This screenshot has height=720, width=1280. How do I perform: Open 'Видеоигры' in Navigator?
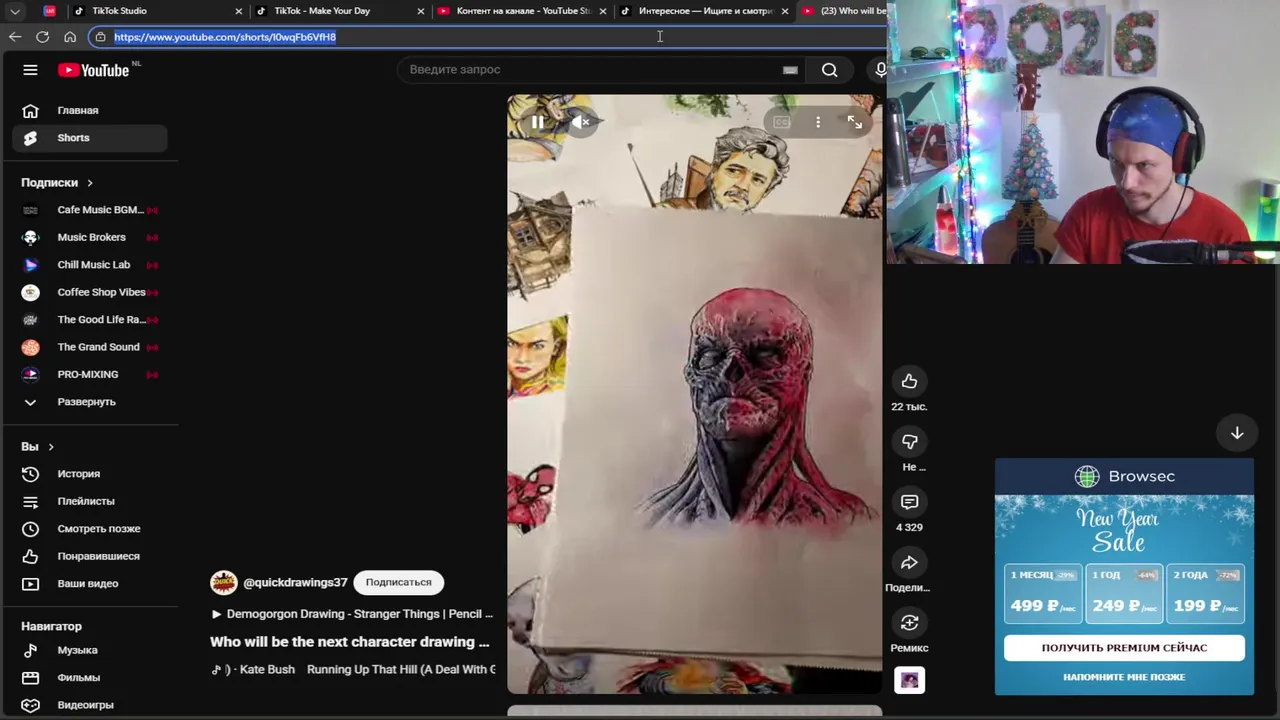pyautogui.click(x=90, y=705)
